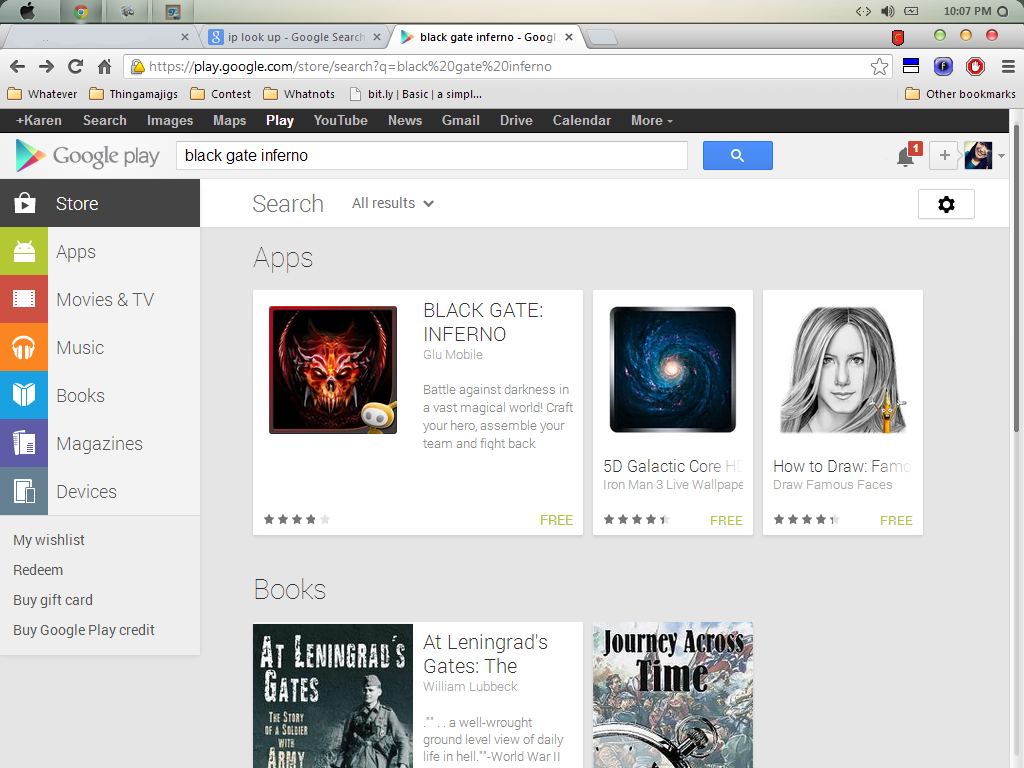Open the 5D Galactic Core thumbnail
Image resolution: width=1024 pixels, height=768 pixels.
673,370
